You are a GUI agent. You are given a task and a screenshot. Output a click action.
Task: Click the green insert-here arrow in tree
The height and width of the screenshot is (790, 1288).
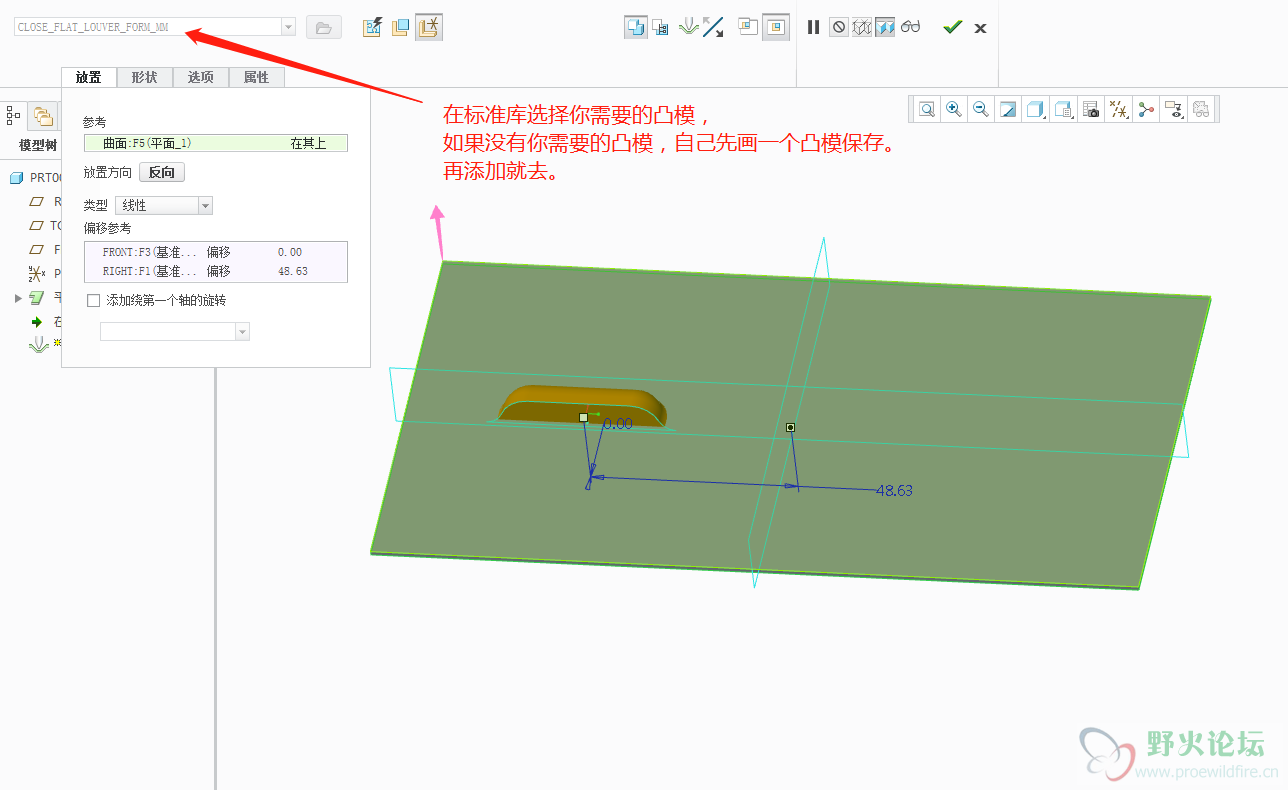pos(37,322)
